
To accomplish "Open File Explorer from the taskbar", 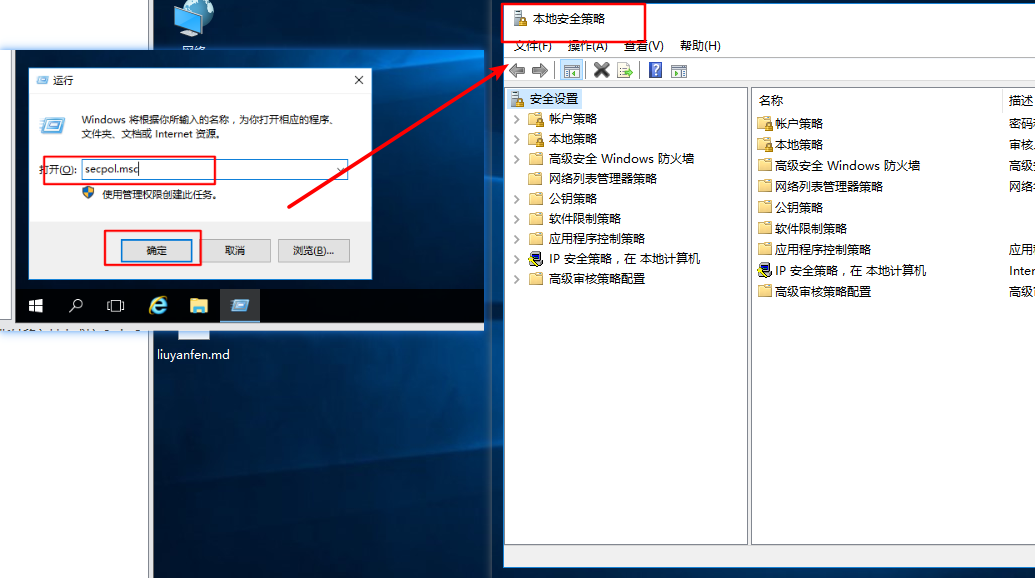I will (199, 305).
